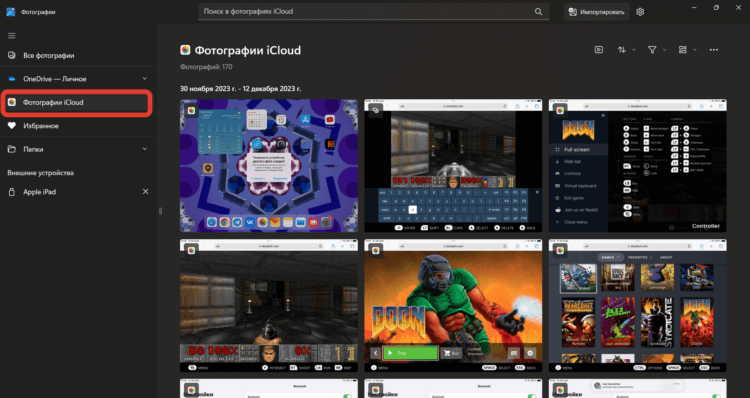Remove Apple iPad with the X button

(x=145, y=191)
